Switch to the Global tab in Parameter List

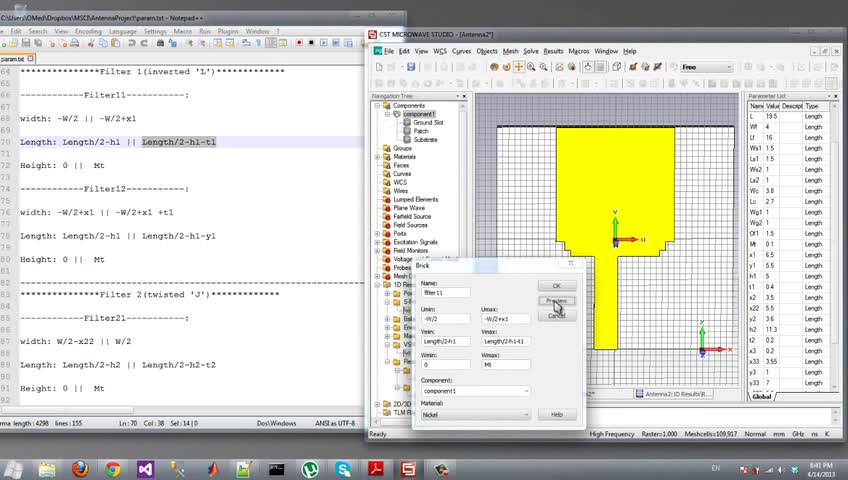pyautogui.click(x=762, y=397)
